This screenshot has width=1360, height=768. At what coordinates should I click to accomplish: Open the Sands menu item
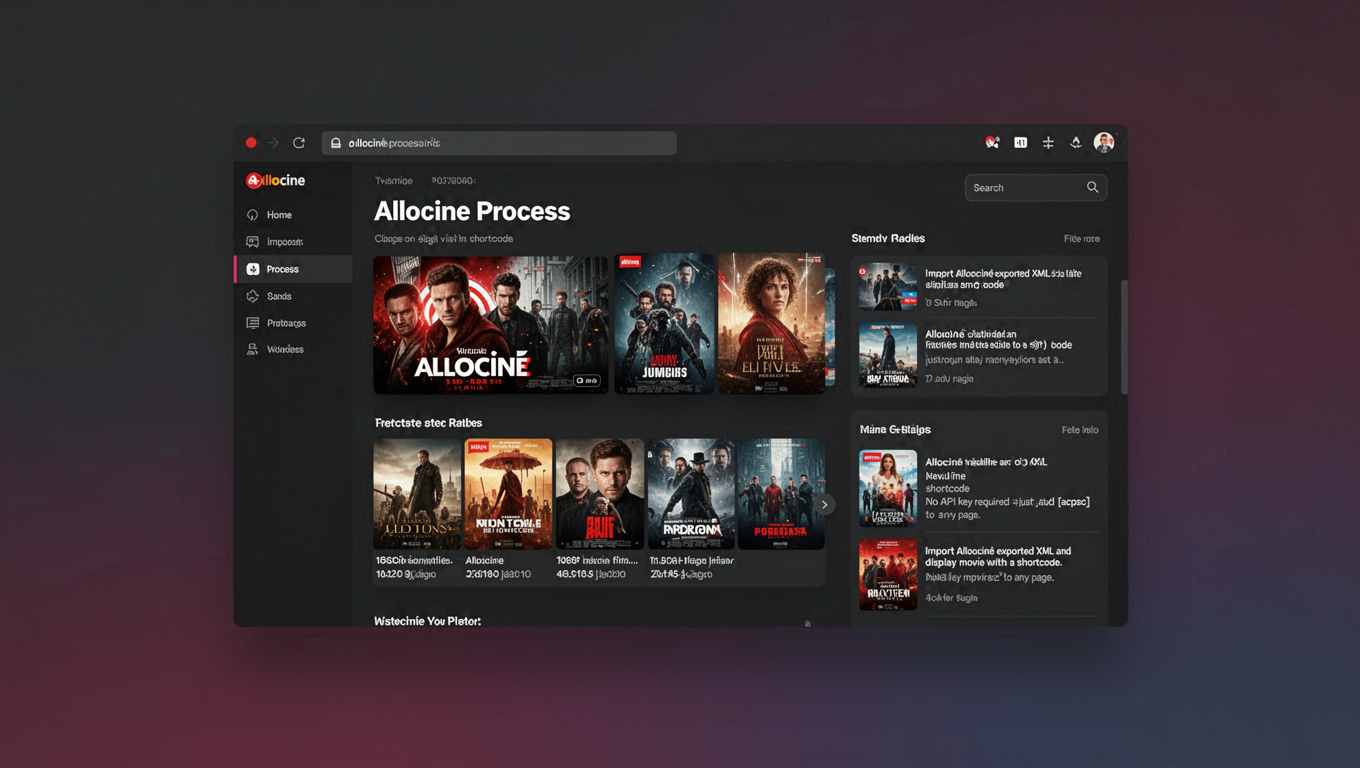[293, 296]
